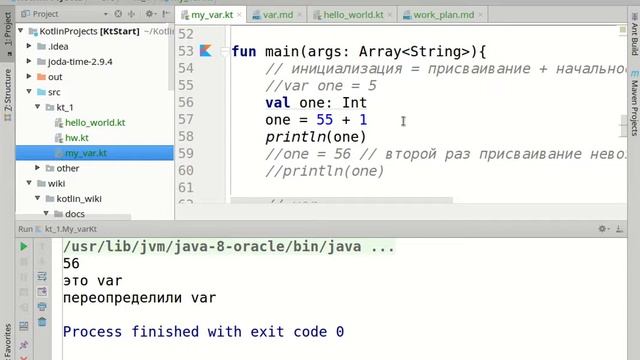The image size is (640, 360).
Task: Click console line 'переопределили var'
Action: [x=140, y=298]
